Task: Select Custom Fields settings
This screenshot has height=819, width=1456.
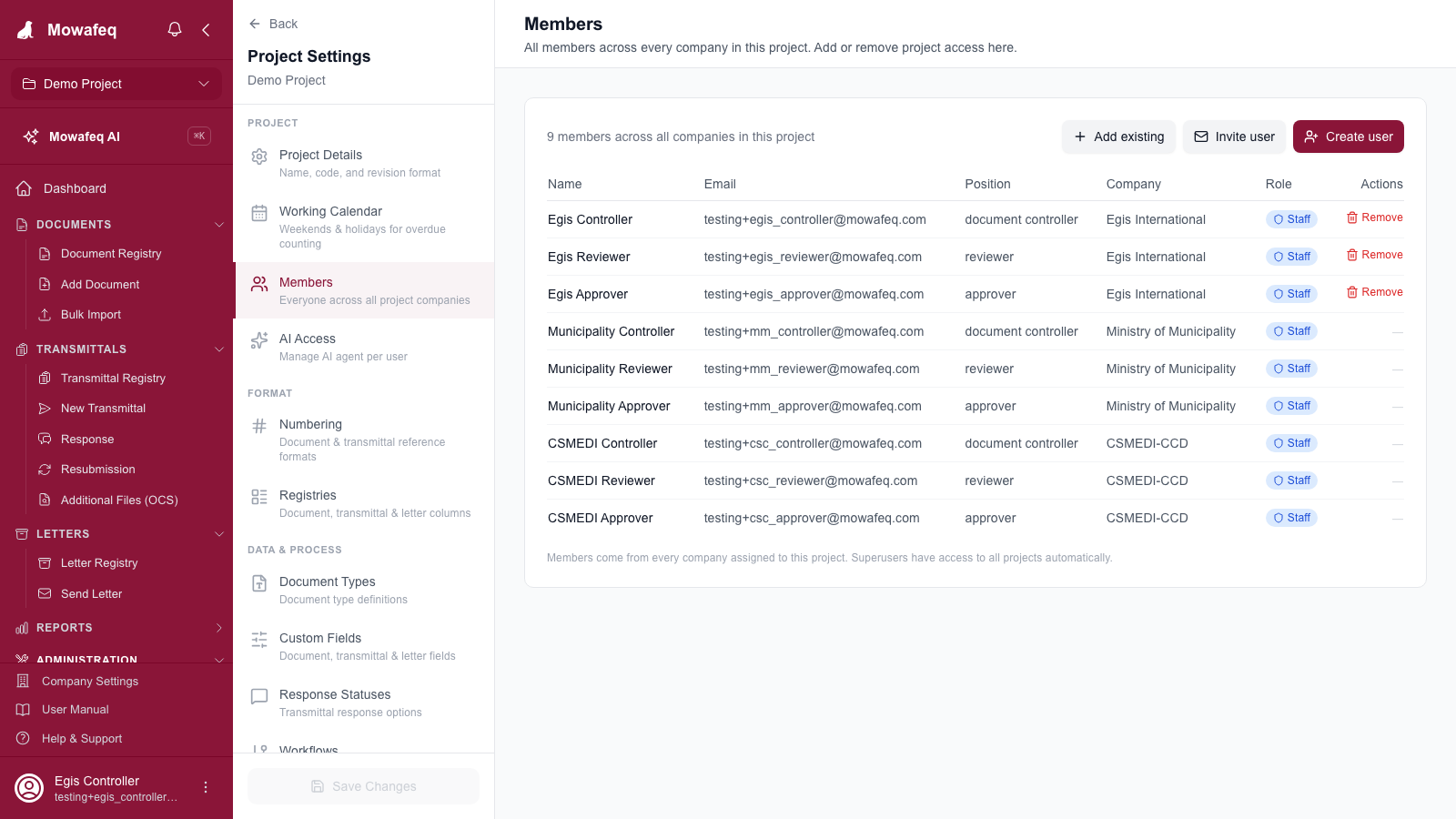Action: point(364,646)
